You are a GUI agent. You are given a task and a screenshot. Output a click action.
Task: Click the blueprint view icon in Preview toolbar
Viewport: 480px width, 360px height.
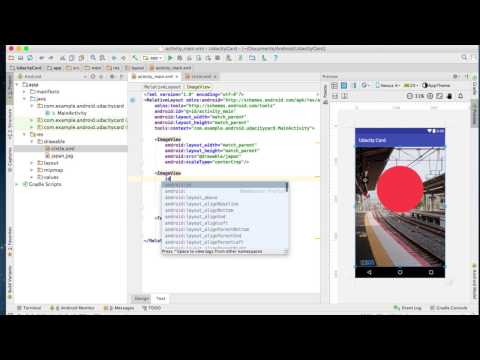point(344,86)
